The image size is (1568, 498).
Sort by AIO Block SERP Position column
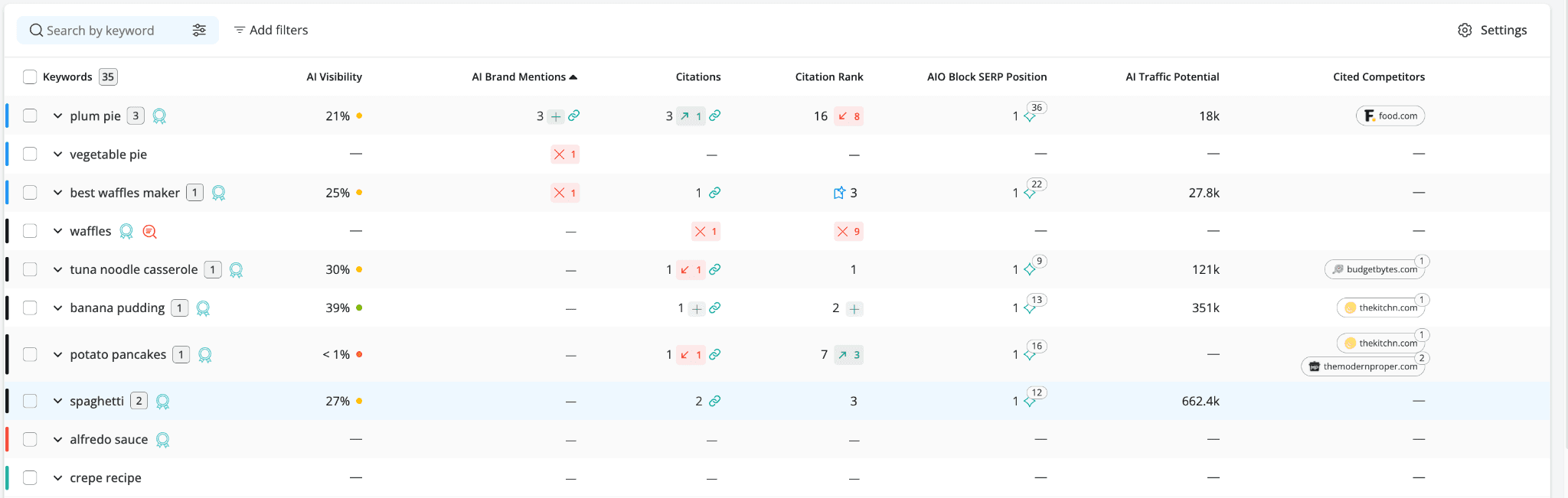click(987, 76)
